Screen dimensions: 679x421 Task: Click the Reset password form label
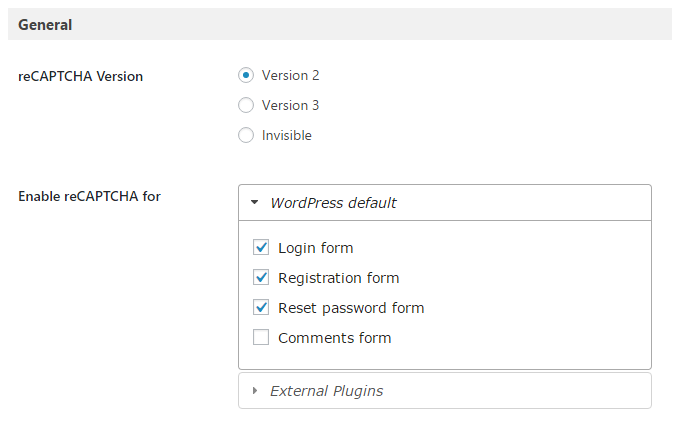tap(351, 308)
